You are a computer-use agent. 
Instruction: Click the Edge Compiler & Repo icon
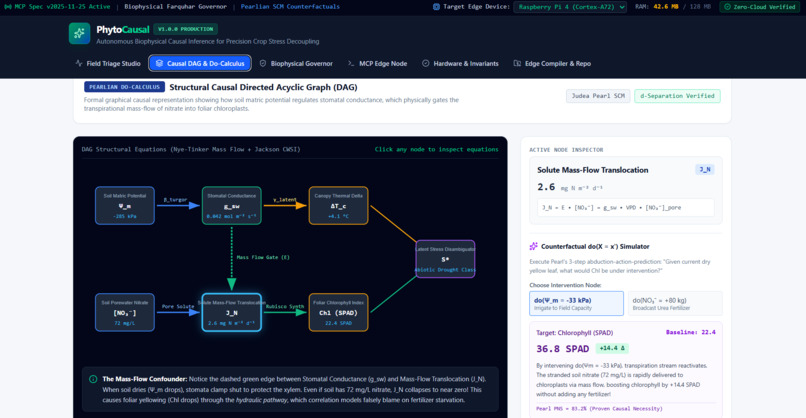click(x=517, y=63)
